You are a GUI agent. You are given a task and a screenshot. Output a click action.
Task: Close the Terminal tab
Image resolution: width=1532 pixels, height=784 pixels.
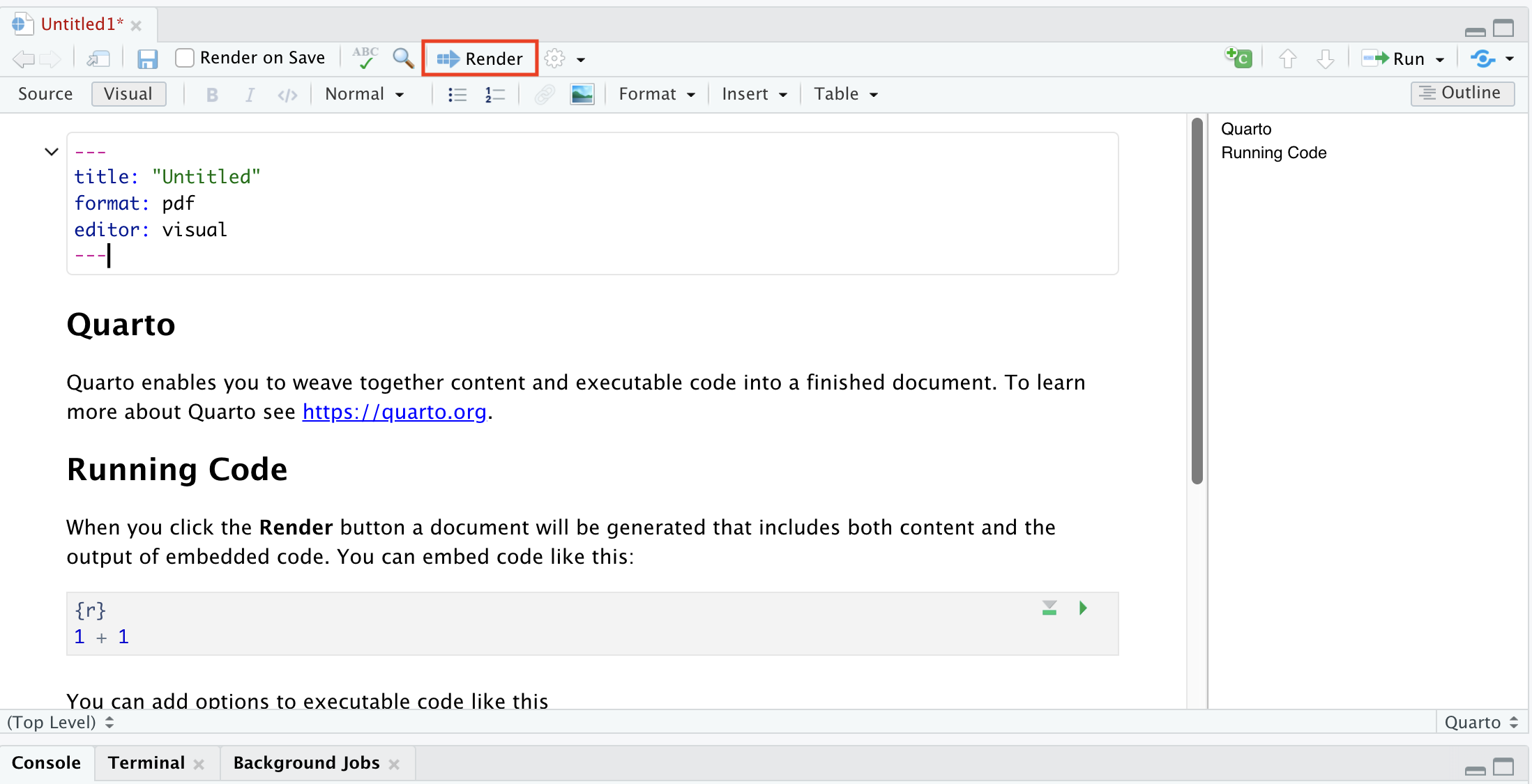(199, 764)
